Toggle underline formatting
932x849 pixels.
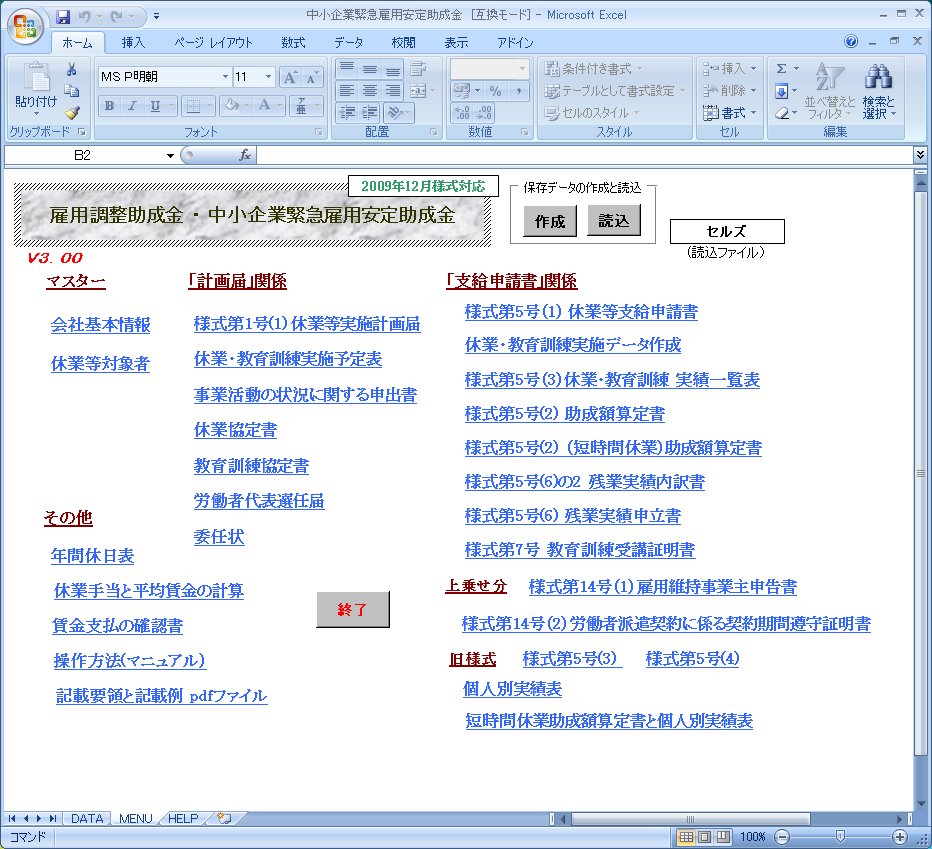[155, 106]
